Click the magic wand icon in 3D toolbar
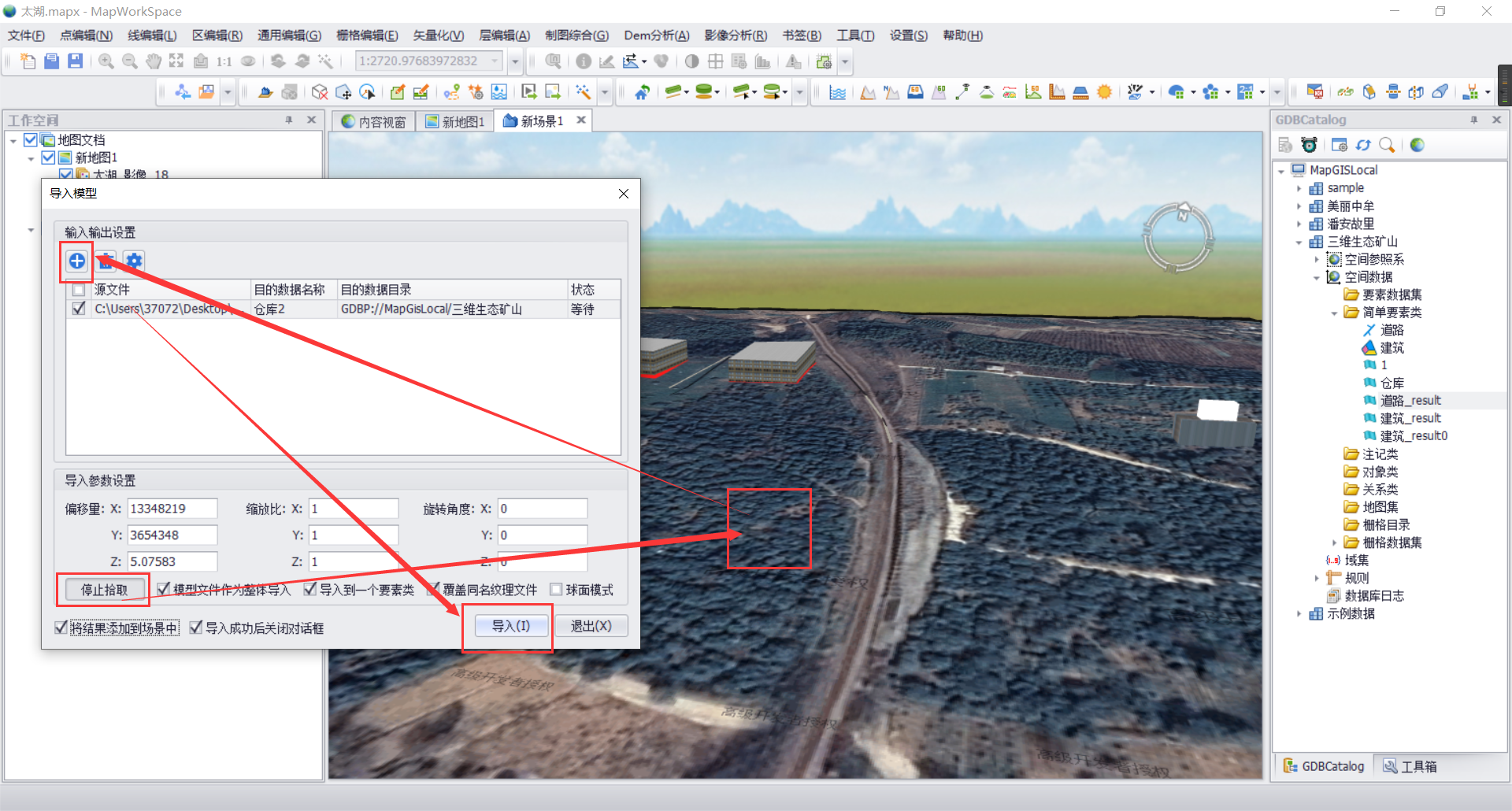 tap(584, 92)
